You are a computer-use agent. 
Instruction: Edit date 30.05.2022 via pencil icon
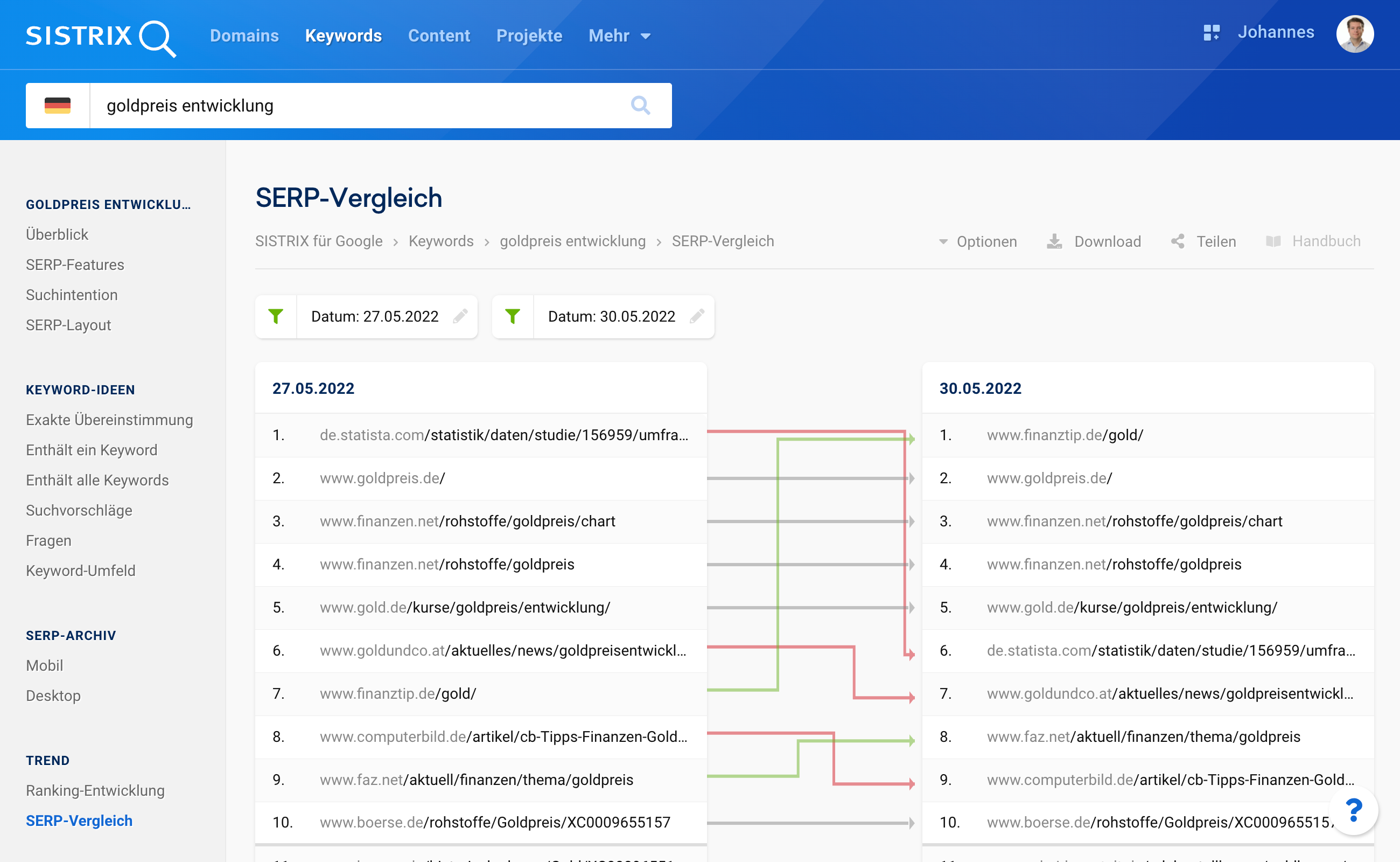click(697, 316)
